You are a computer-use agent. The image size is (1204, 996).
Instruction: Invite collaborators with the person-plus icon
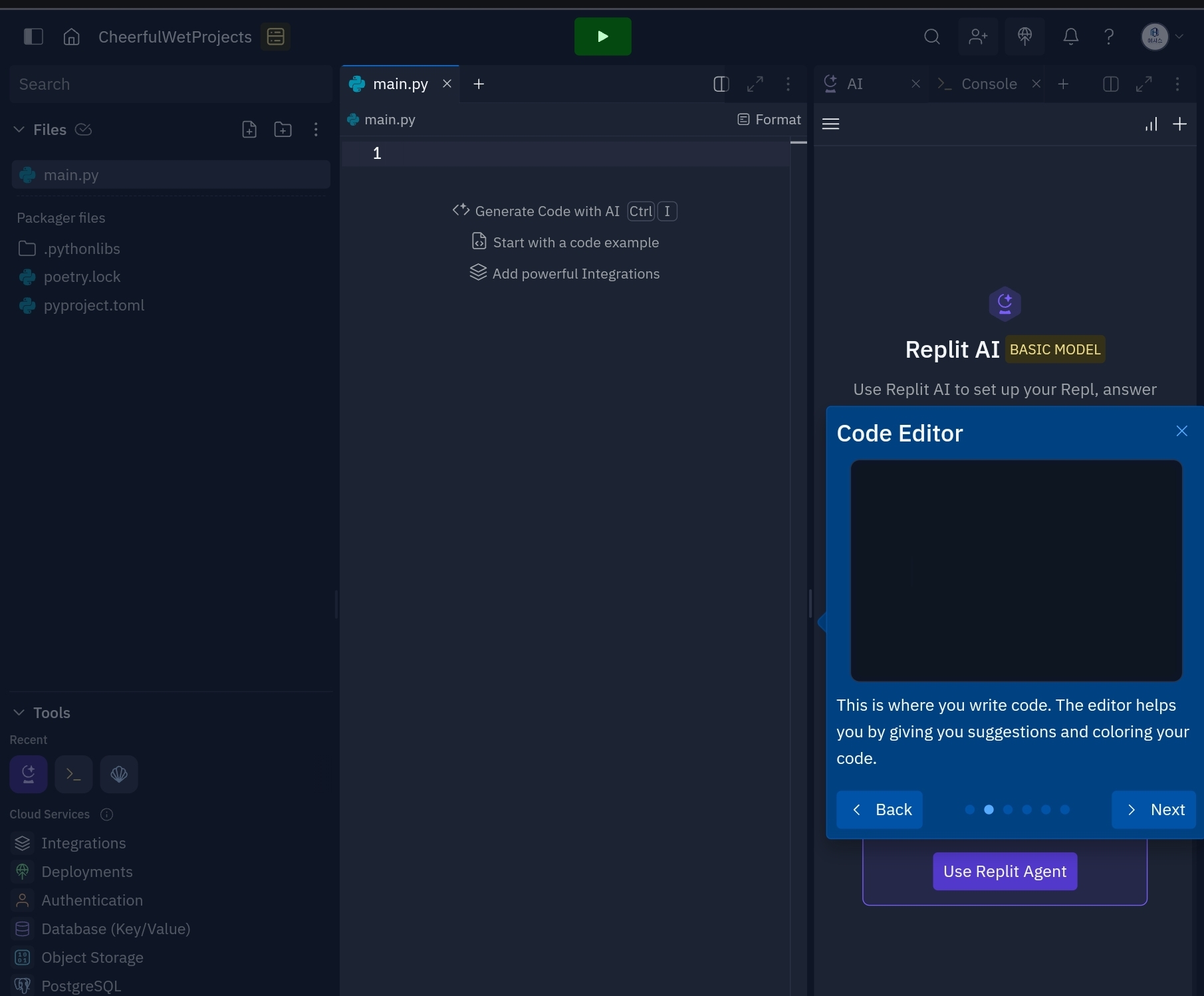pos(978,37)
